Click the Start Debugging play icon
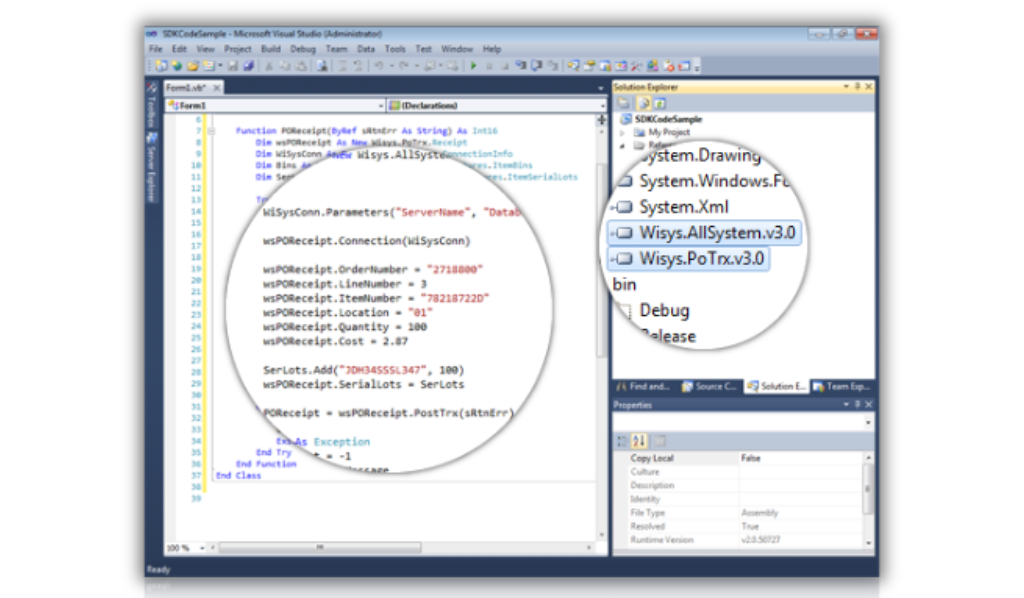The image size is (1024, 598). [x=474, y=66]
